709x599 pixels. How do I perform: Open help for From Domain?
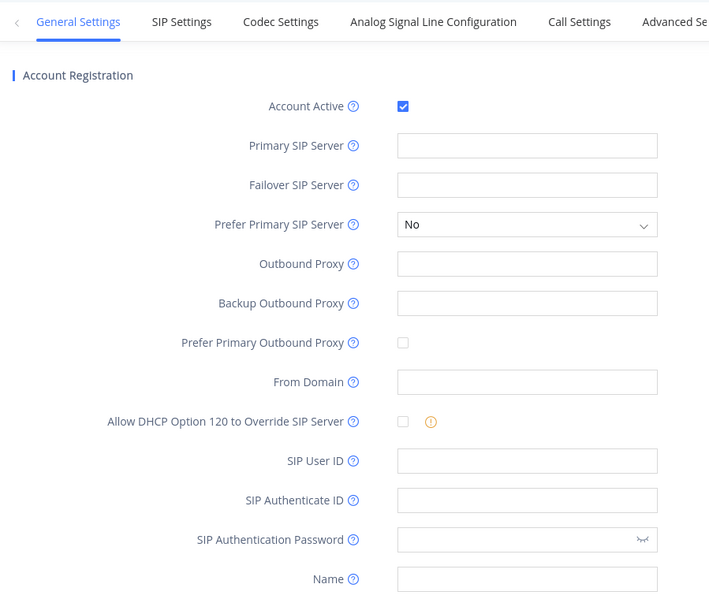[353, 382]
